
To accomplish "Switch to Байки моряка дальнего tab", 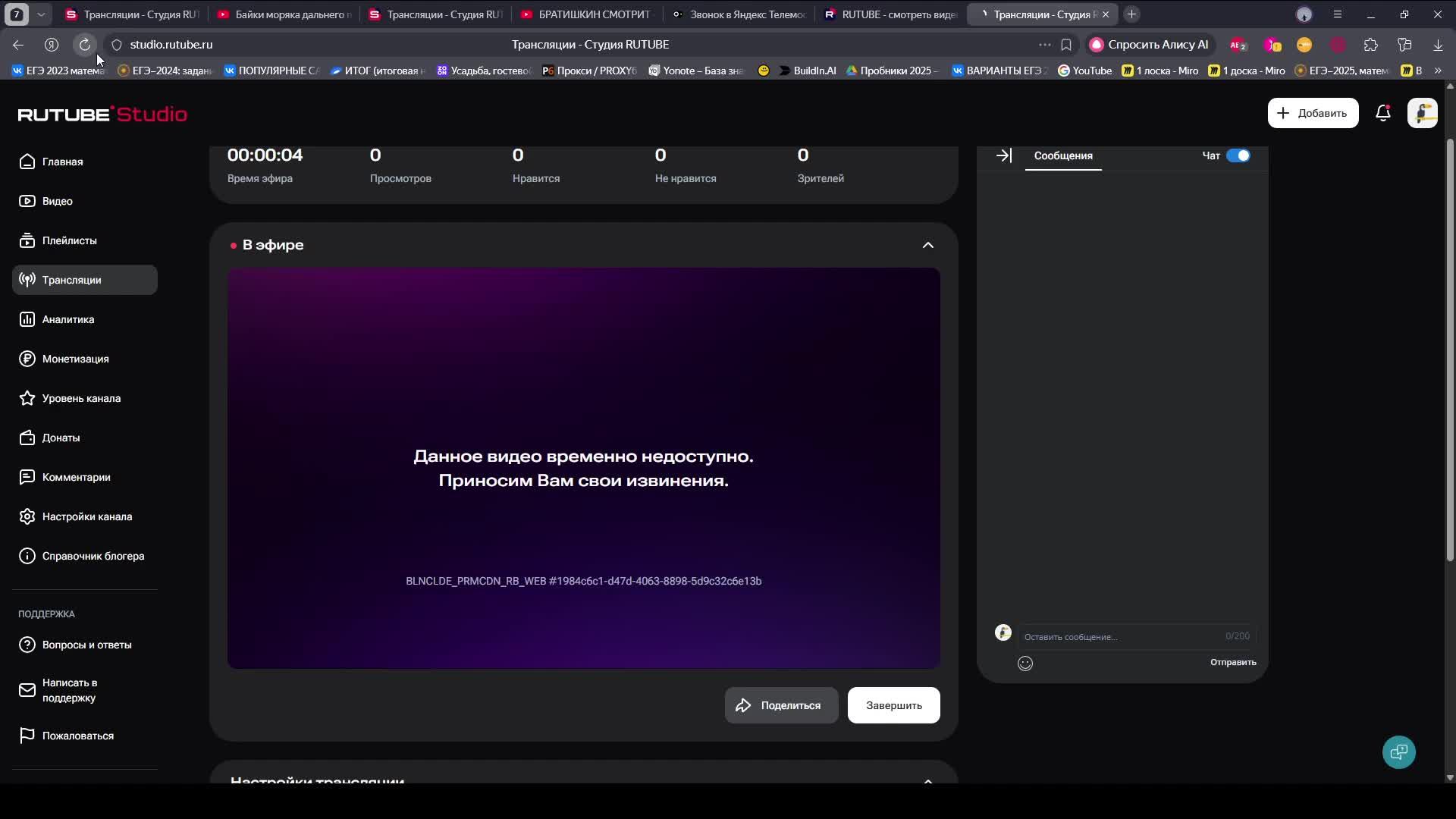I will tap(285, 14).
